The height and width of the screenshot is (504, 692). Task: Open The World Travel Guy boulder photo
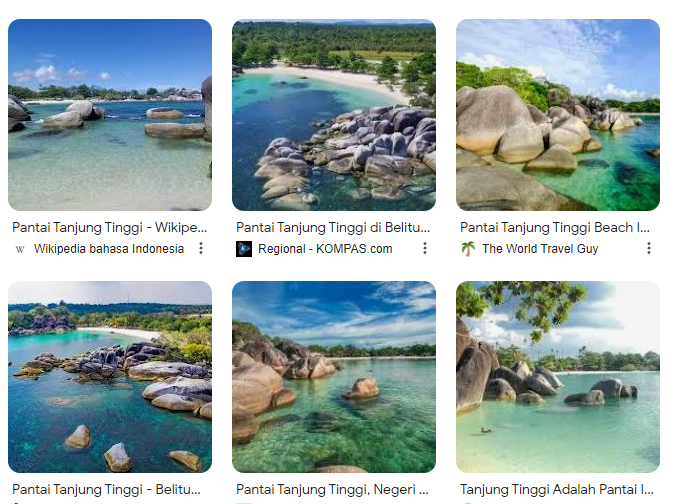tap(558, 115)
